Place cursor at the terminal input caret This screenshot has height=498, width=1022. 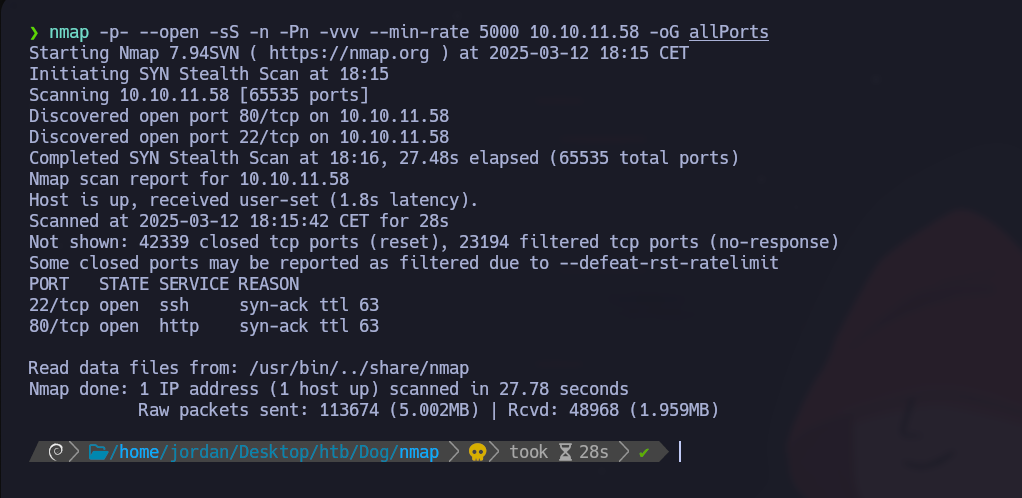click(x=680, y=453)
